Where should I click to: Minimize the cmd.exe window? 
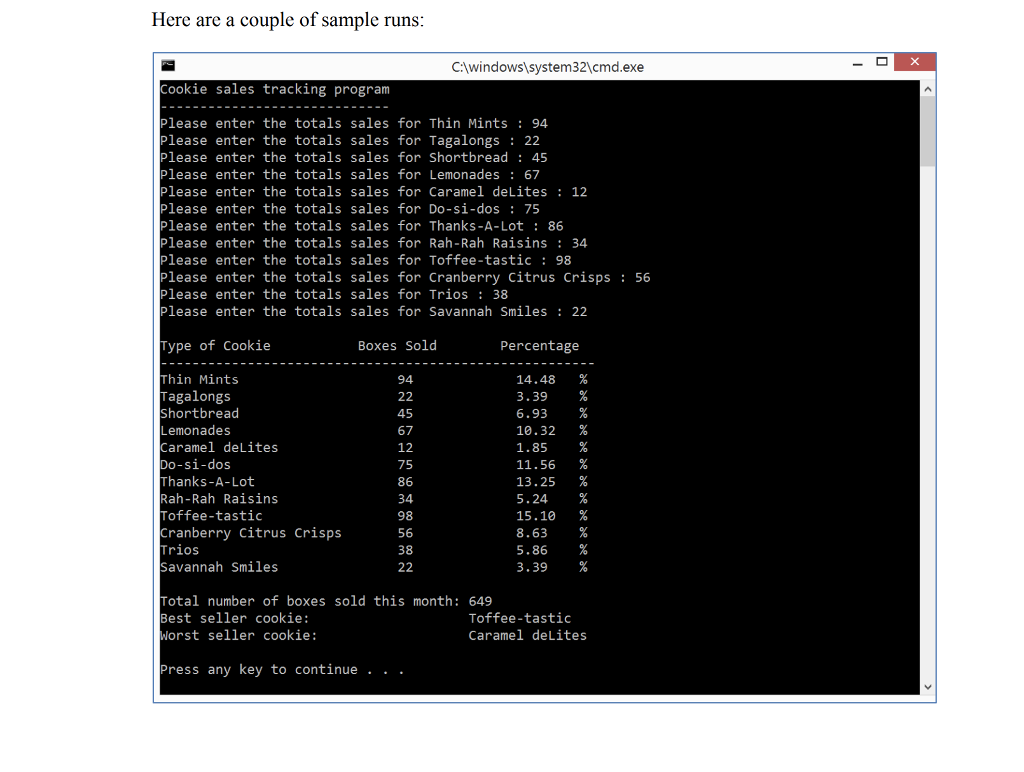point(857,63)
